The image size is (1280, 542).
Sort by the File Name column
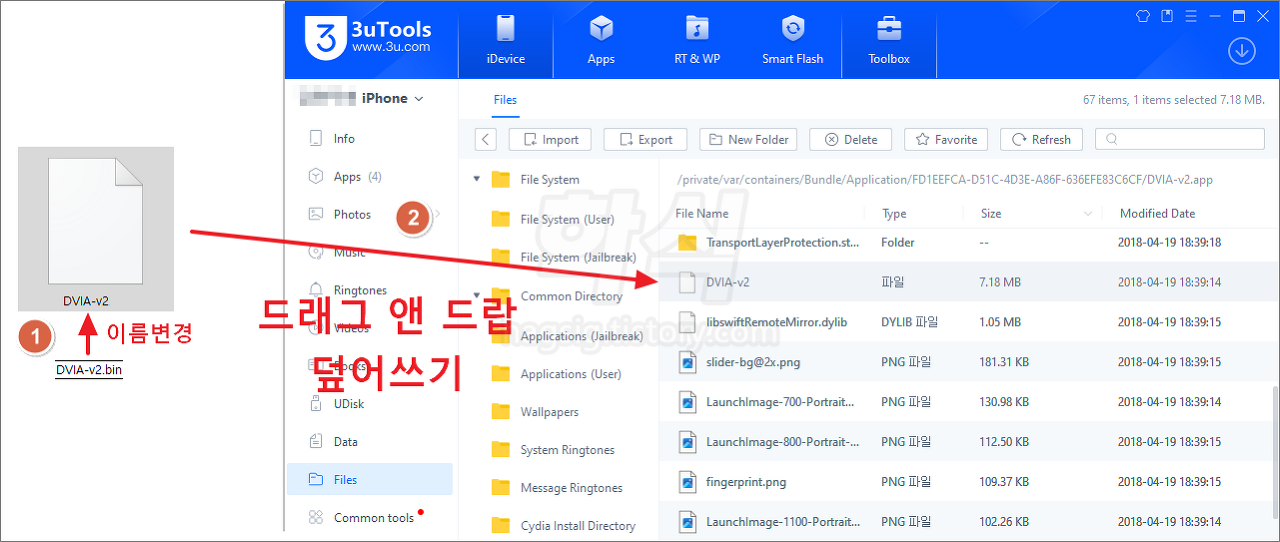(x=702, y=213)
